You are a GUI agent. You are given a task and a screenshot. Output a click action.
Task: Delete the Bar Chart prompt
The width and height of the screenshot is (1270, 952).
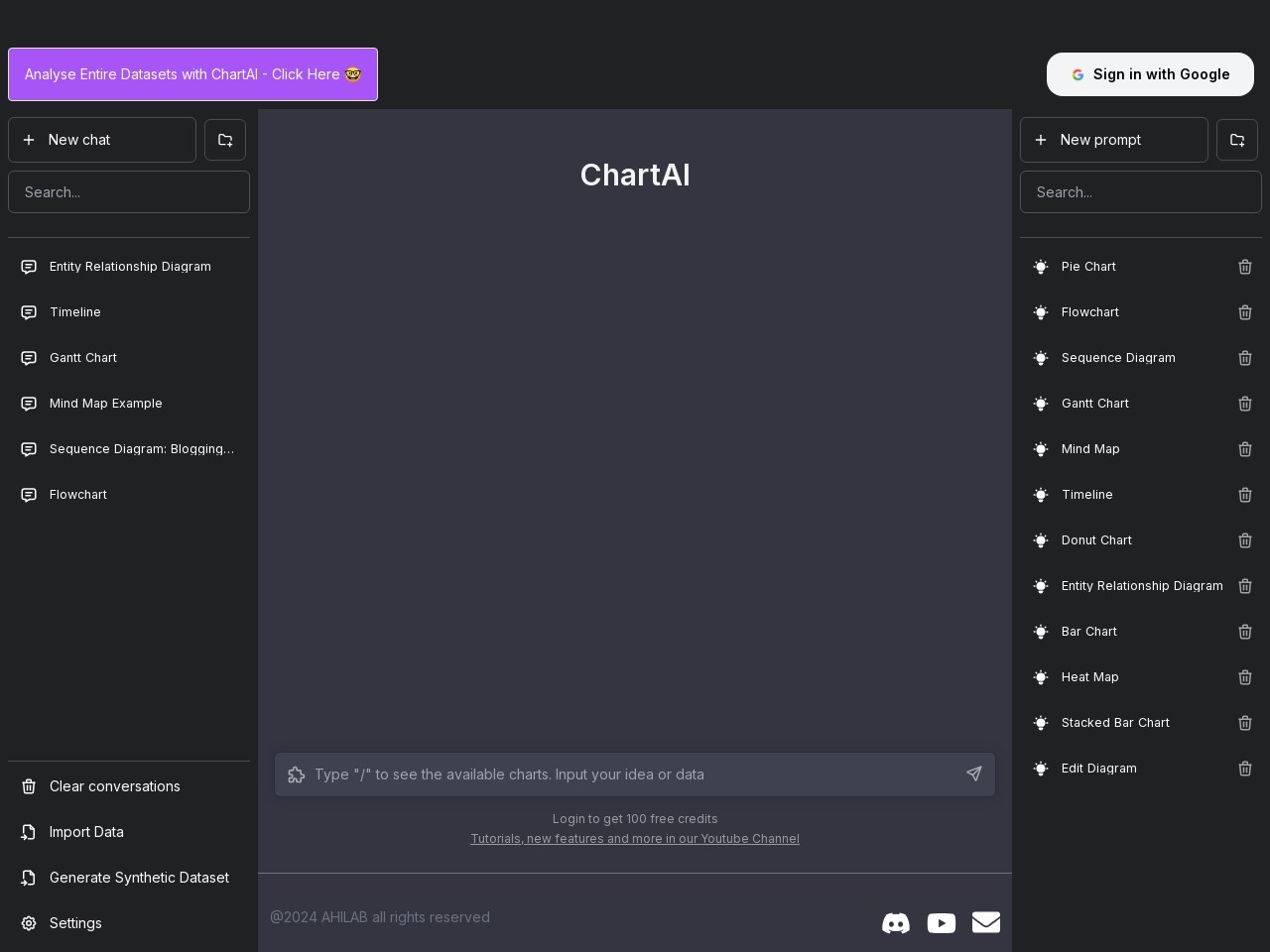pyautogui.click(x=1245, y=632)
